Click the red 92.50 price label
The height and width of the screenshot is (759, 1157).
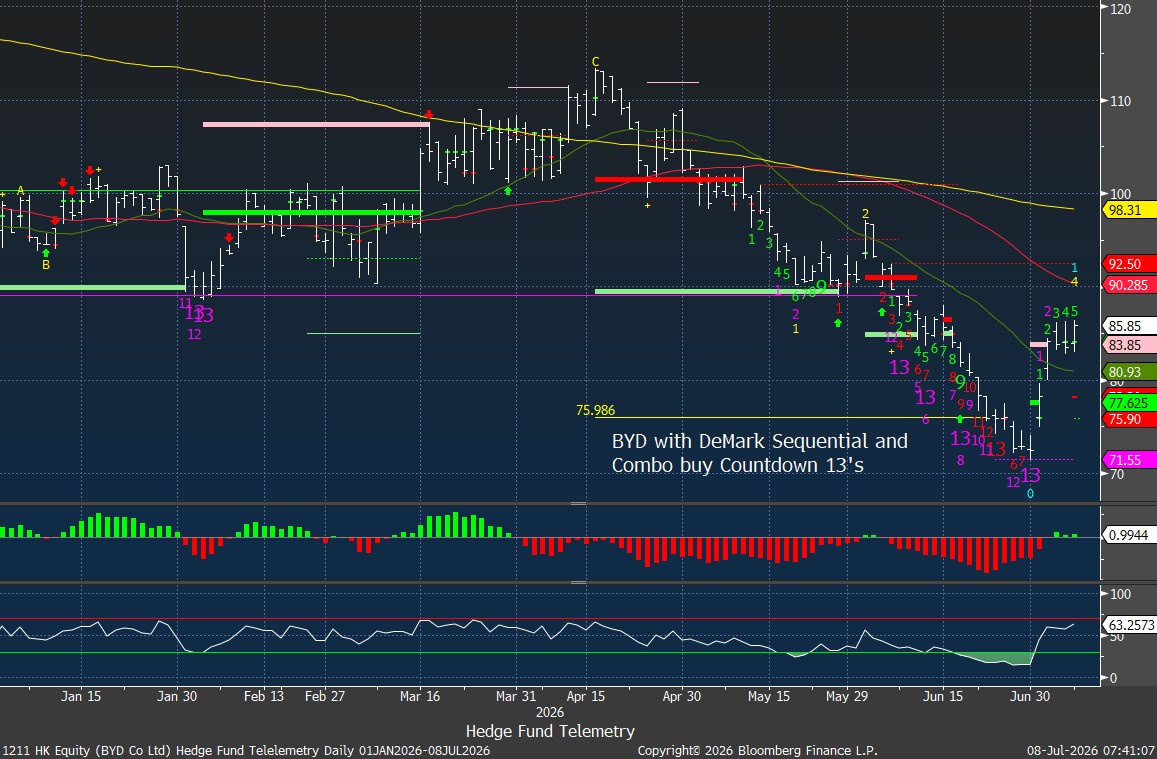pos(1128,263)
